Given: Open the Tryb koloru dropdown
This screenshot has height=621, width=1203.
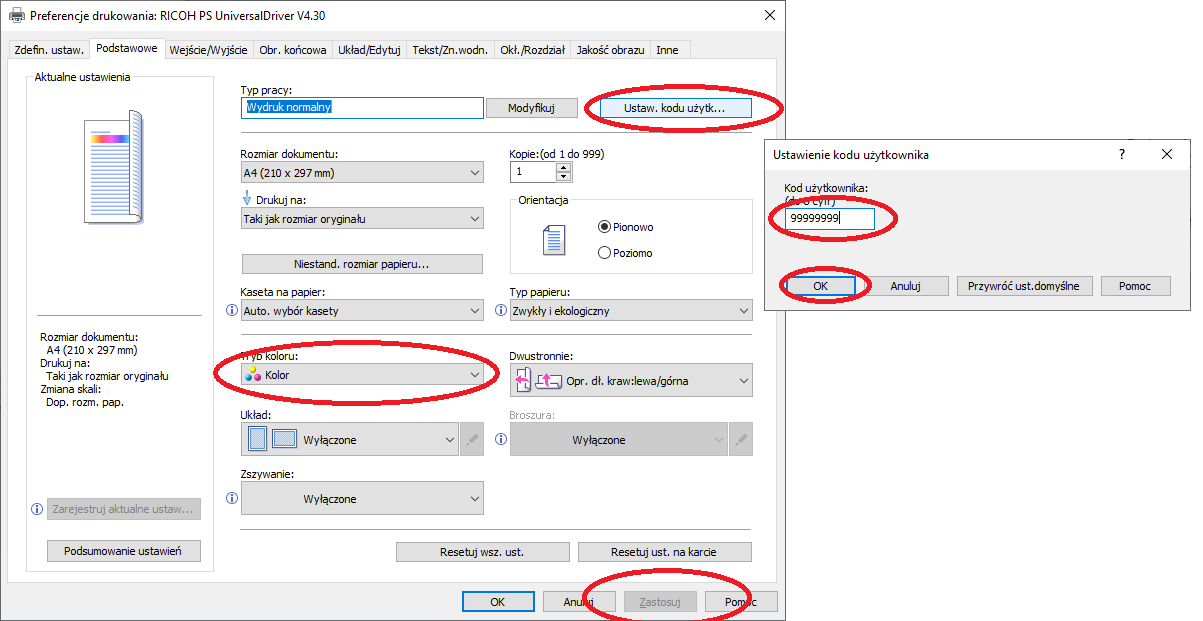Looking at the screenshot, I should click(362, 375).
